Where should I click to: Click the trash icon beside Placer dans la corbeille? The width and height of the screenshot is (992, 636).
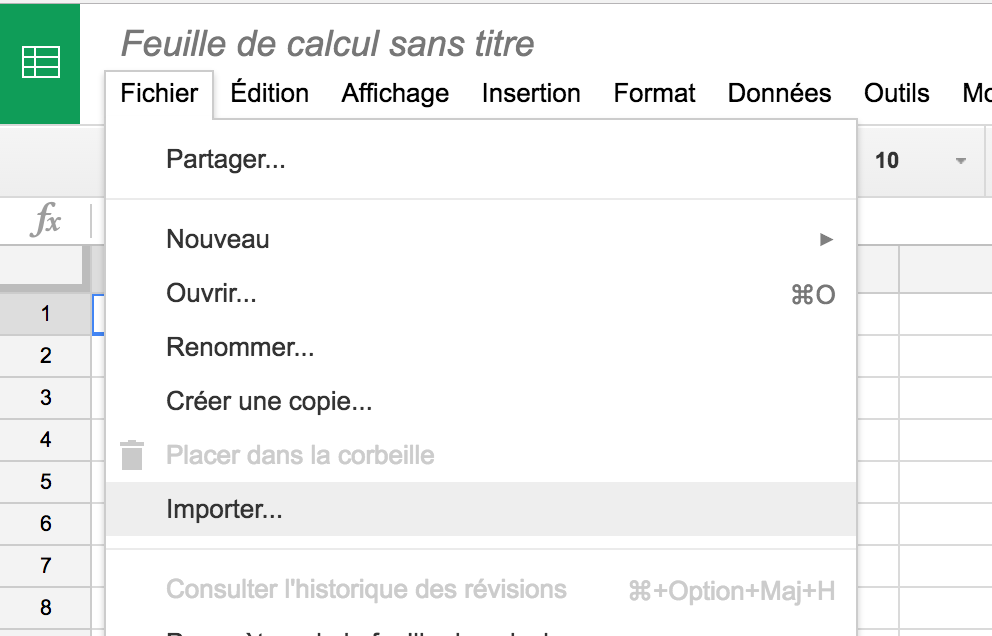pos(132,455)
